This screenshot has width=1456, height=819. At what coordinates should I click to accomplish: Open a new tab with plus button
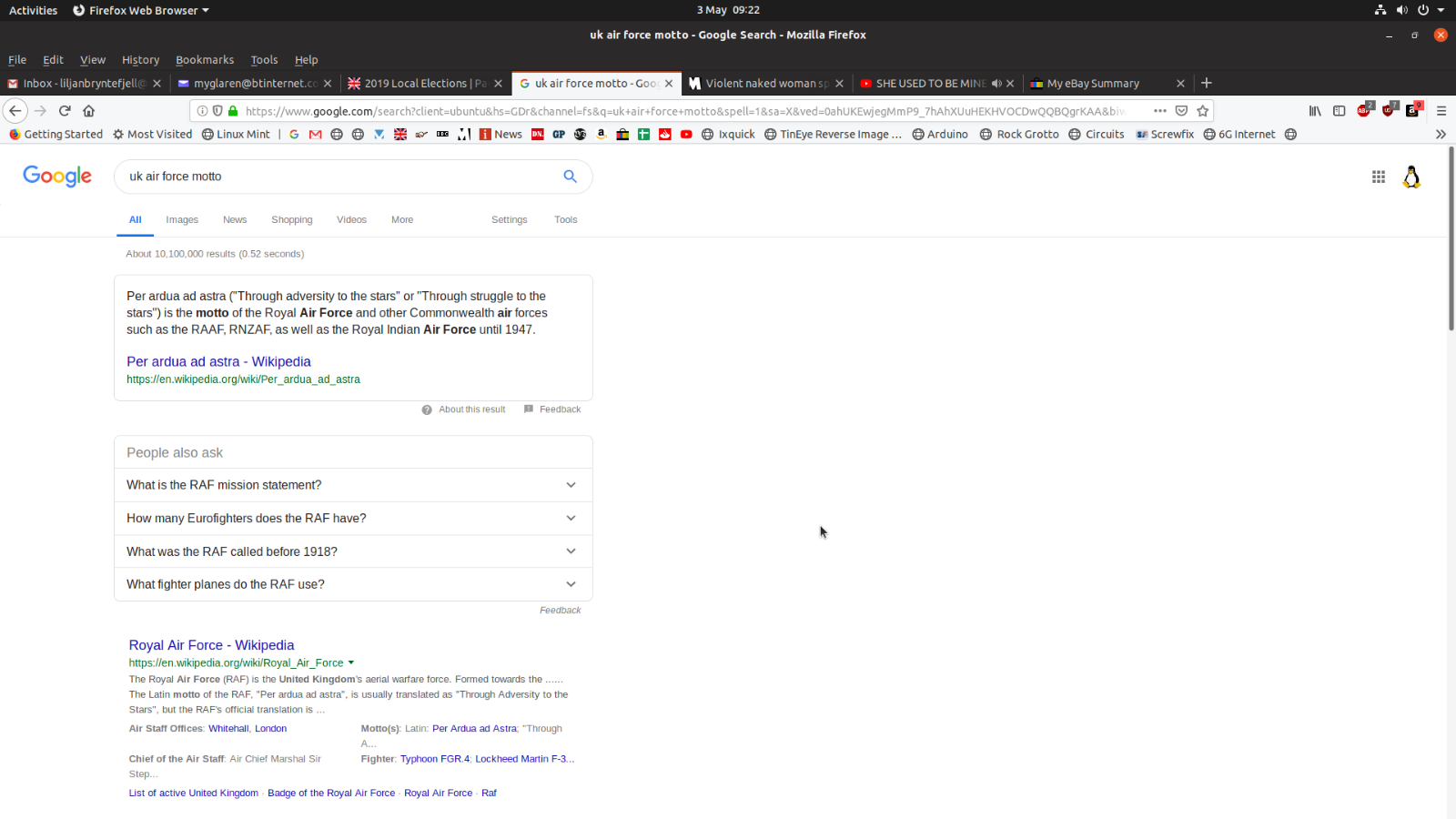(1207, 83)
